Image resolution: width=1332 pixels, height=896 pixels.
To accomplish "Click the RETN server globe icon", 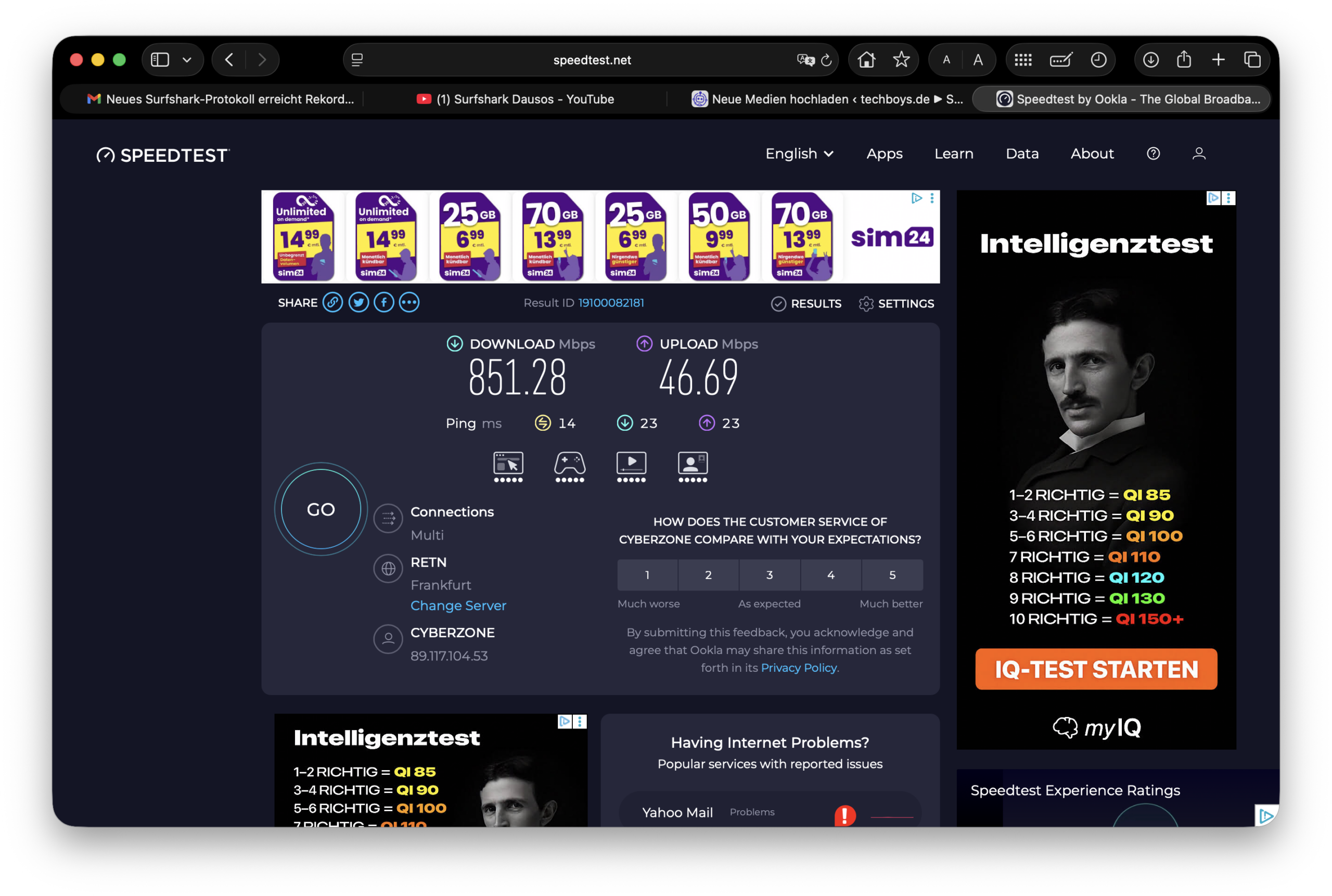I will click(388, 569).
